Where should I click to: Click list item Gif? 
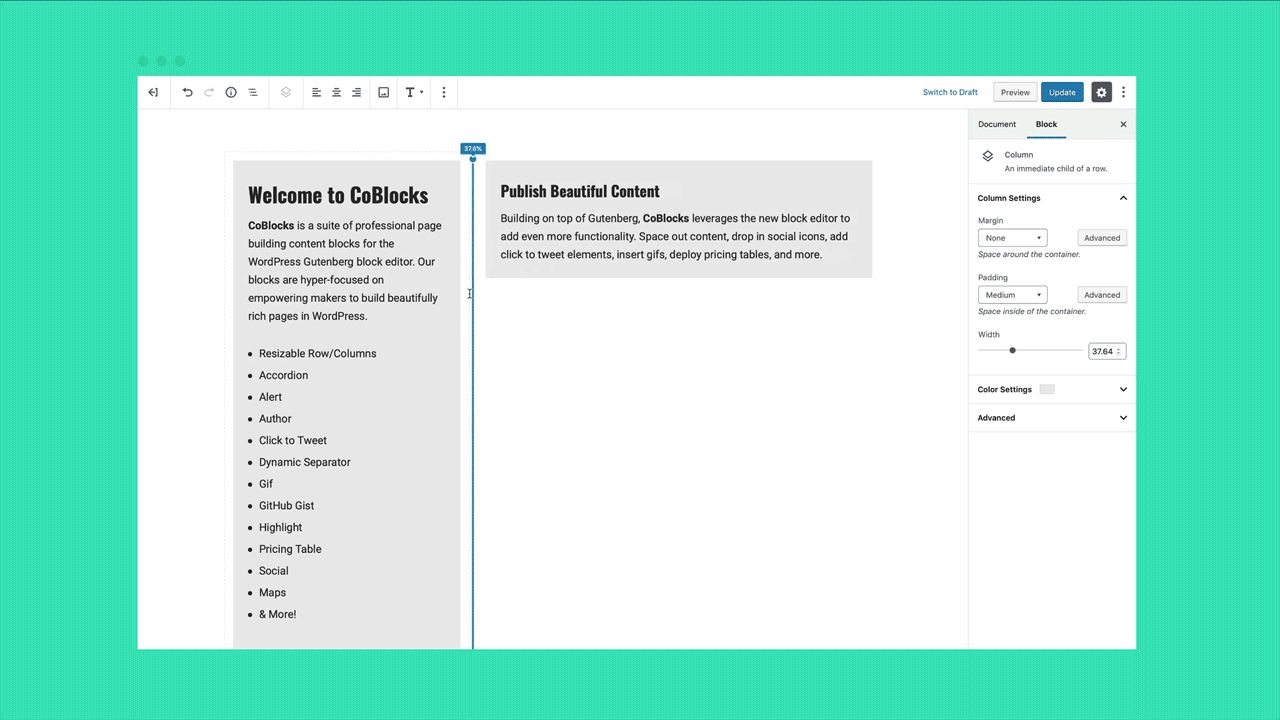(266, 484)
